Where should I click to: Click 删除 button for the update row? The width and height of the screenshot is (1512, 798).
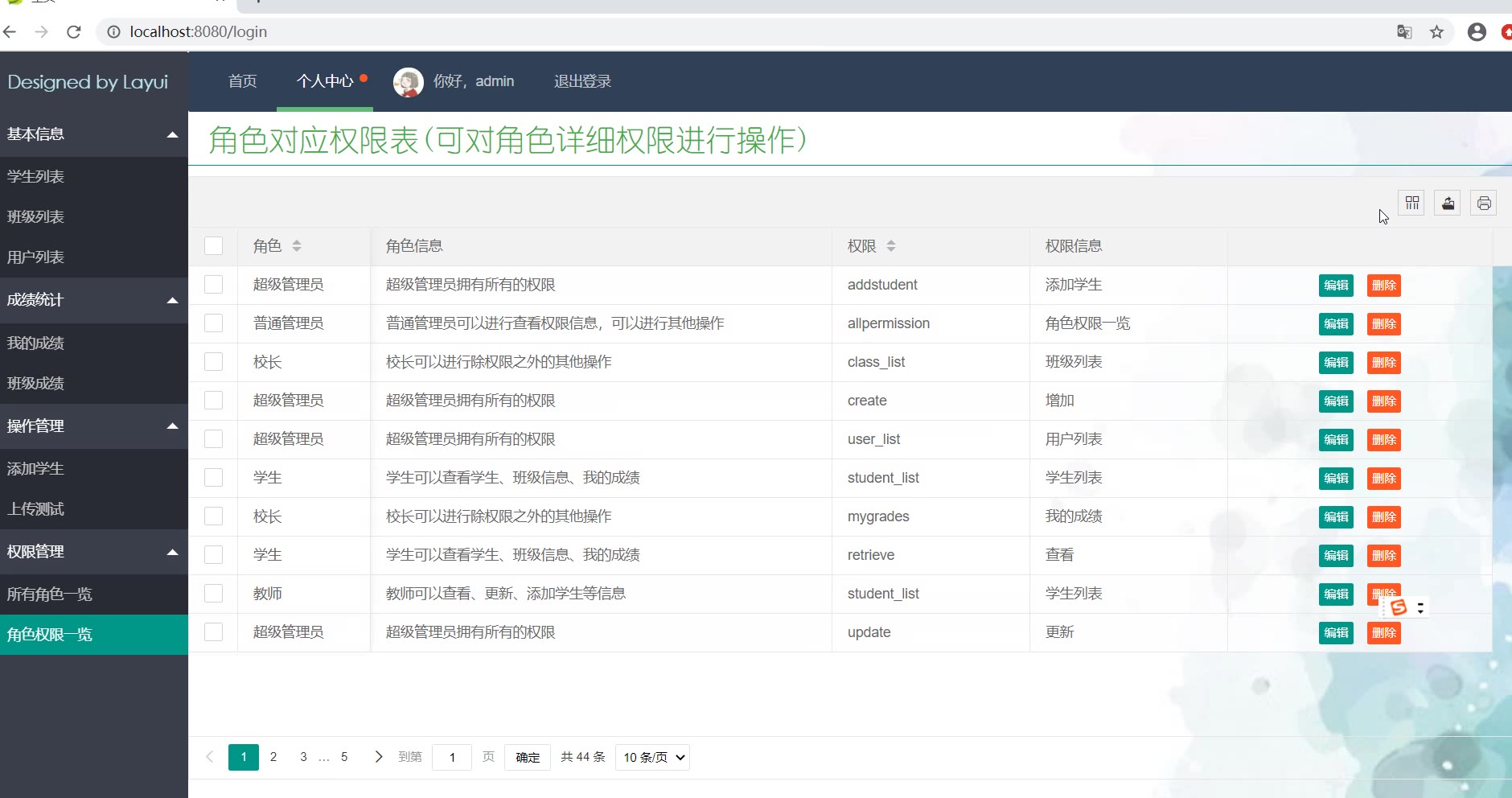tap(1383, 633)
